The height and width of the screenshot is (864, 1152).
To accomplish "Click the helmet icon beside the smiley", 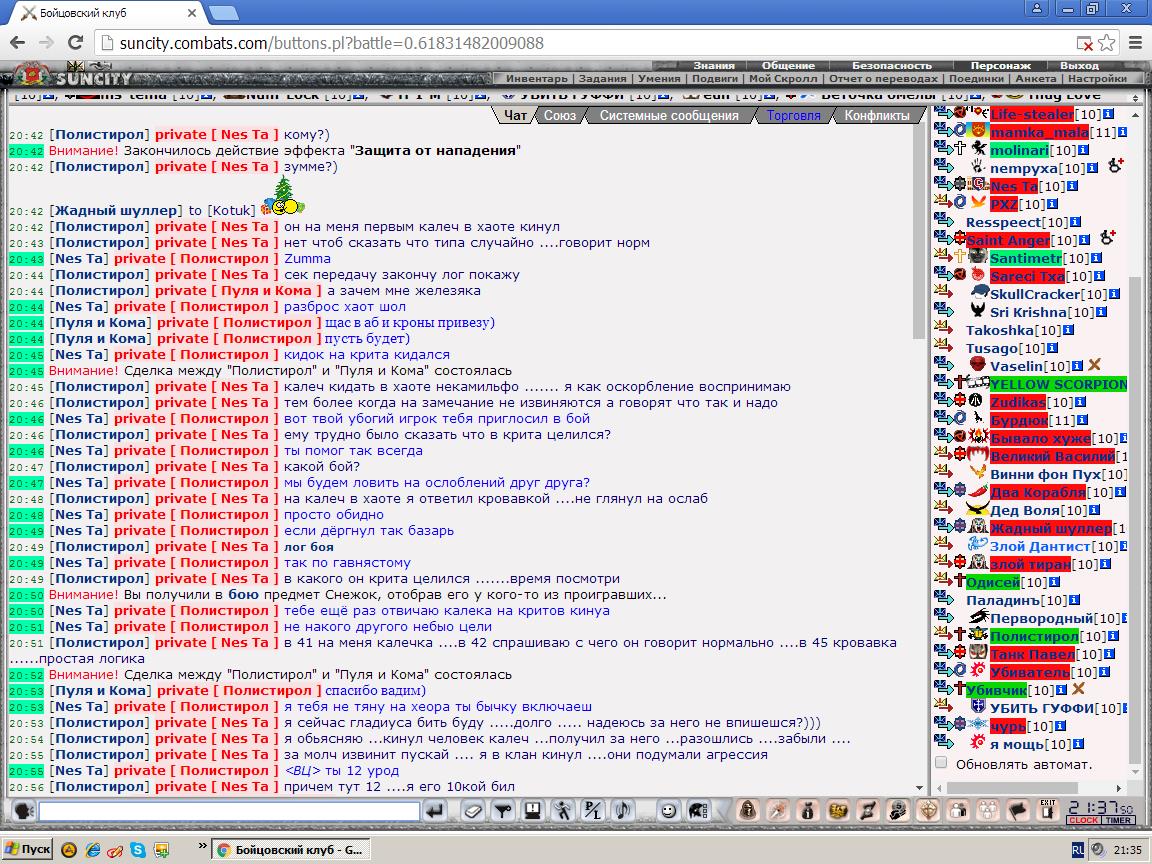I will (x=698, y=810).
